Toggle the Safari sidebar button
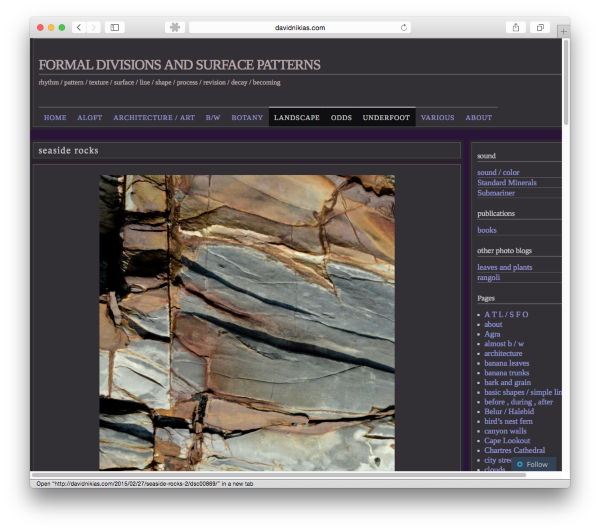 115,27
